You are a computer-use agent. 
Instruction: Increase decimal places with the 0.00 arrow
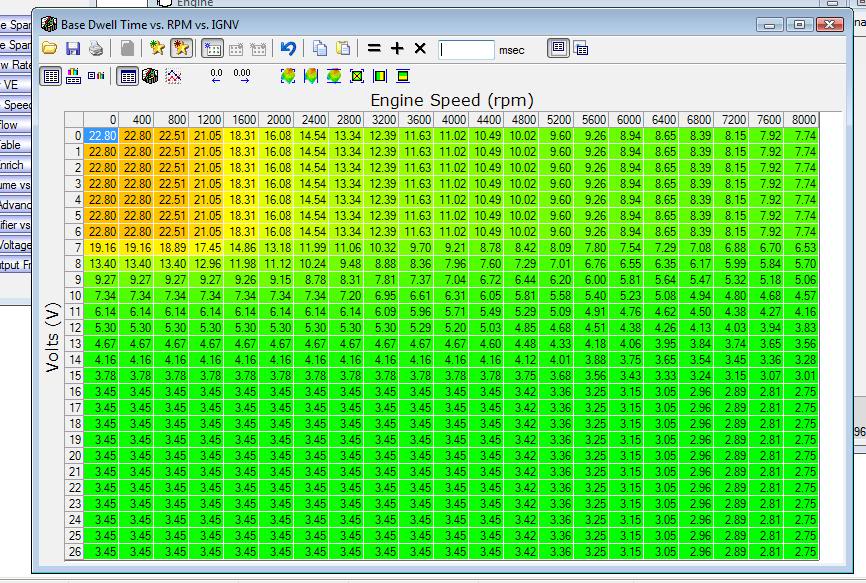tap(241, 75)
